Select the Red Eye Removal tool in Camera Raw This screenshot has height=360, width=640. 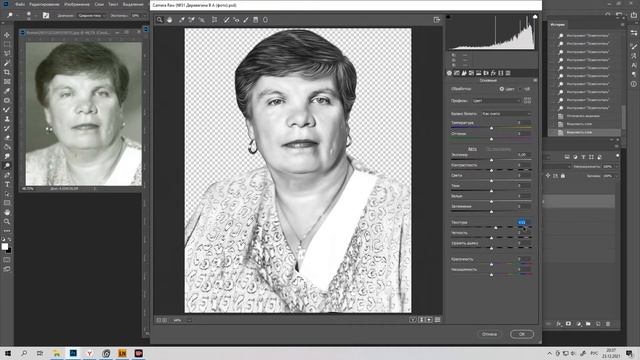[236, 20]
